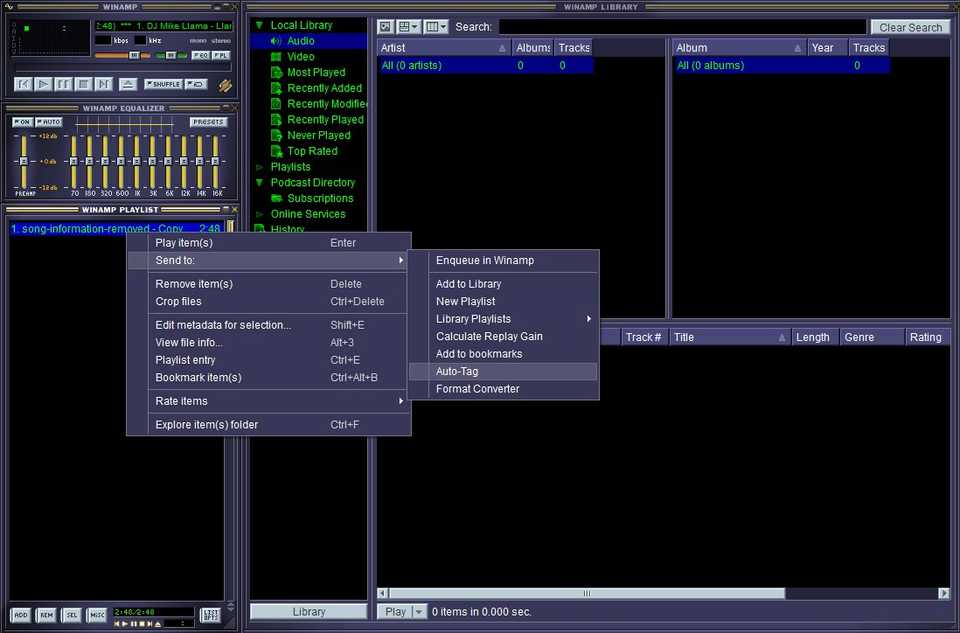Click mini Play control in playlist footer
Screen dimensions: 960x633
click(125, 624)
